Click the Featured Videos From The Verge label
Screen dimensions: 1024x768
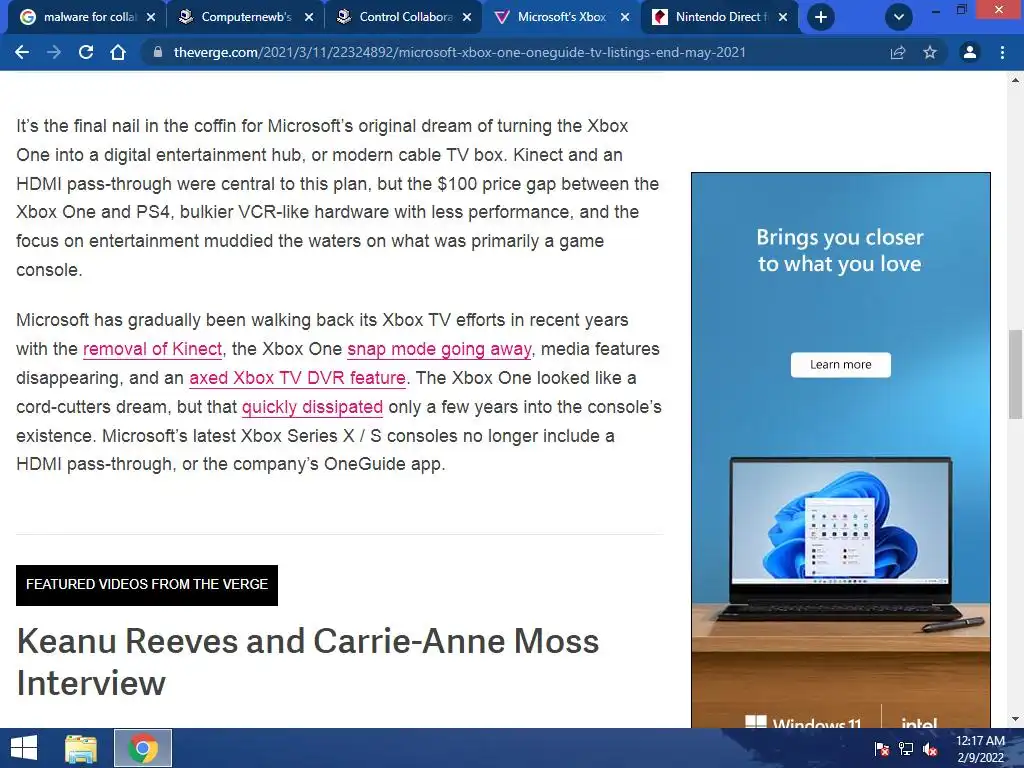[147, 585]
